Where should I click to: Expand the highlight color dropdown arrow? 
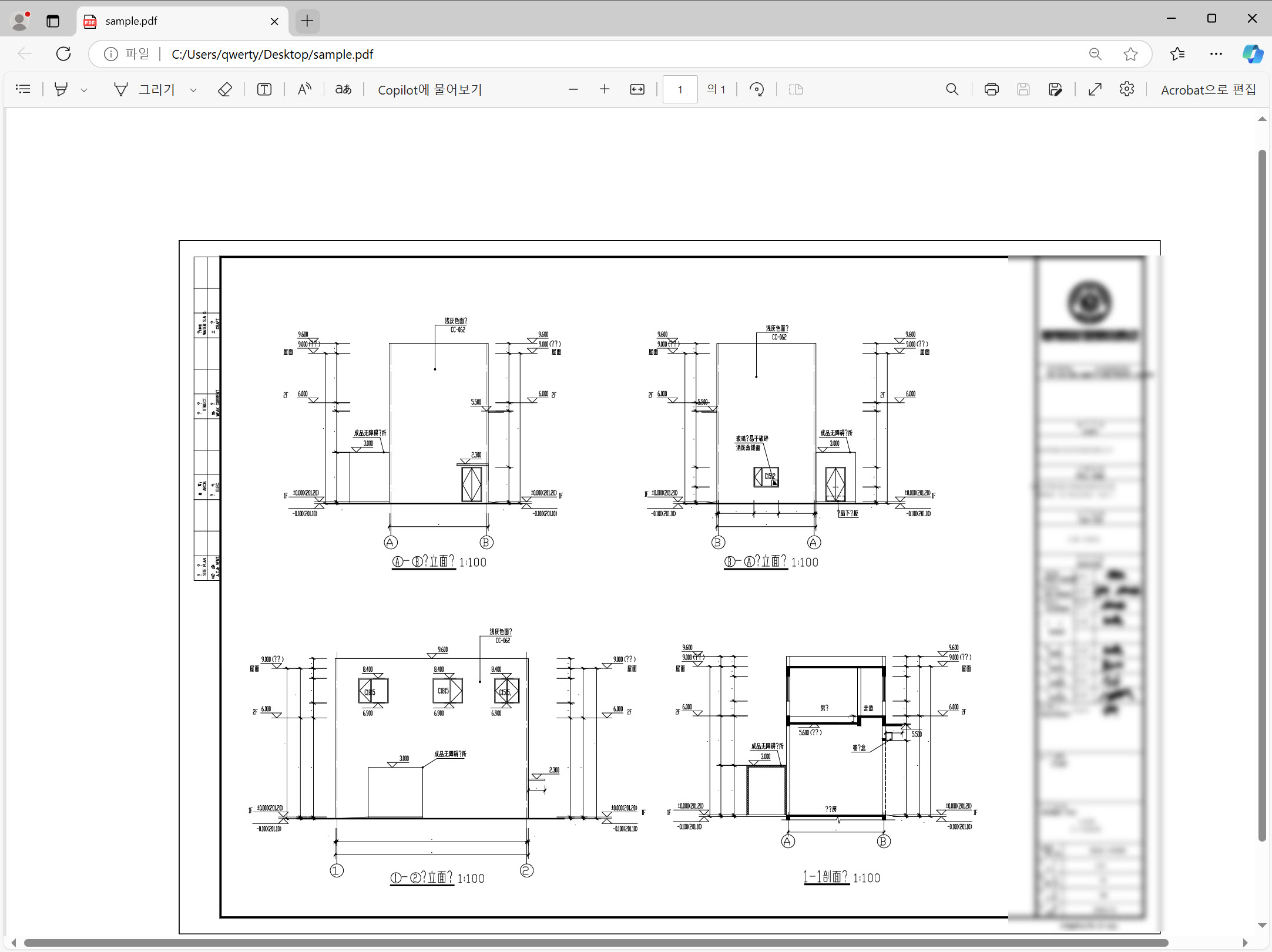(x=84, y=90)
